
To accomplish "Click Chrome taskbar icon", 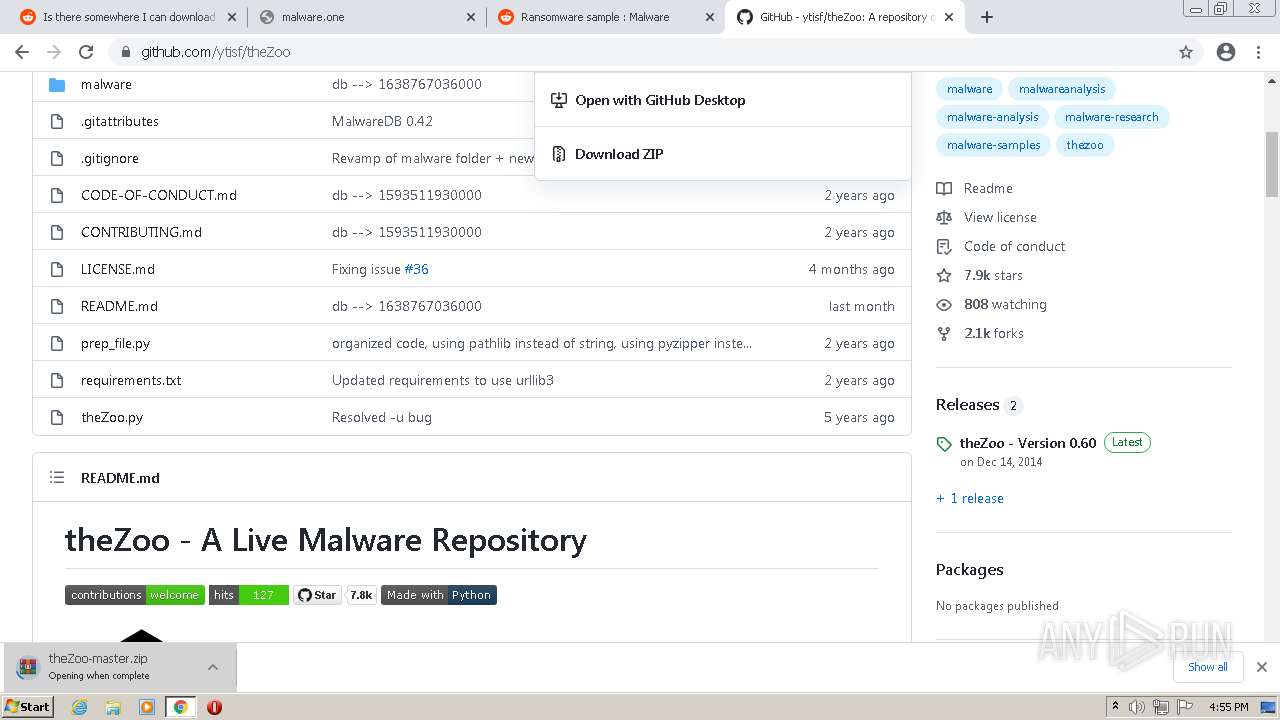I will coord(181,707).
